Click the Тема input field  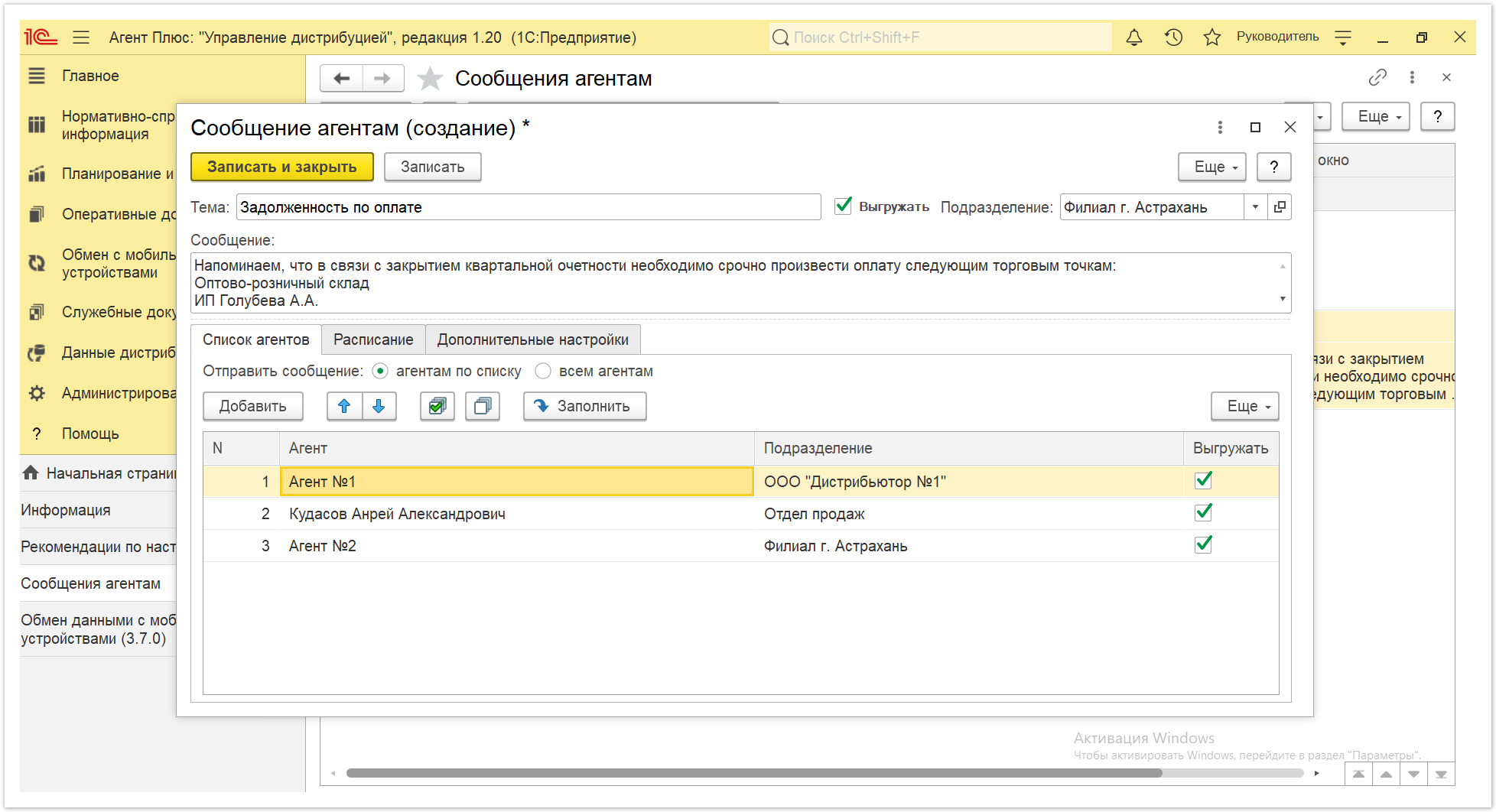click(528, 207)
